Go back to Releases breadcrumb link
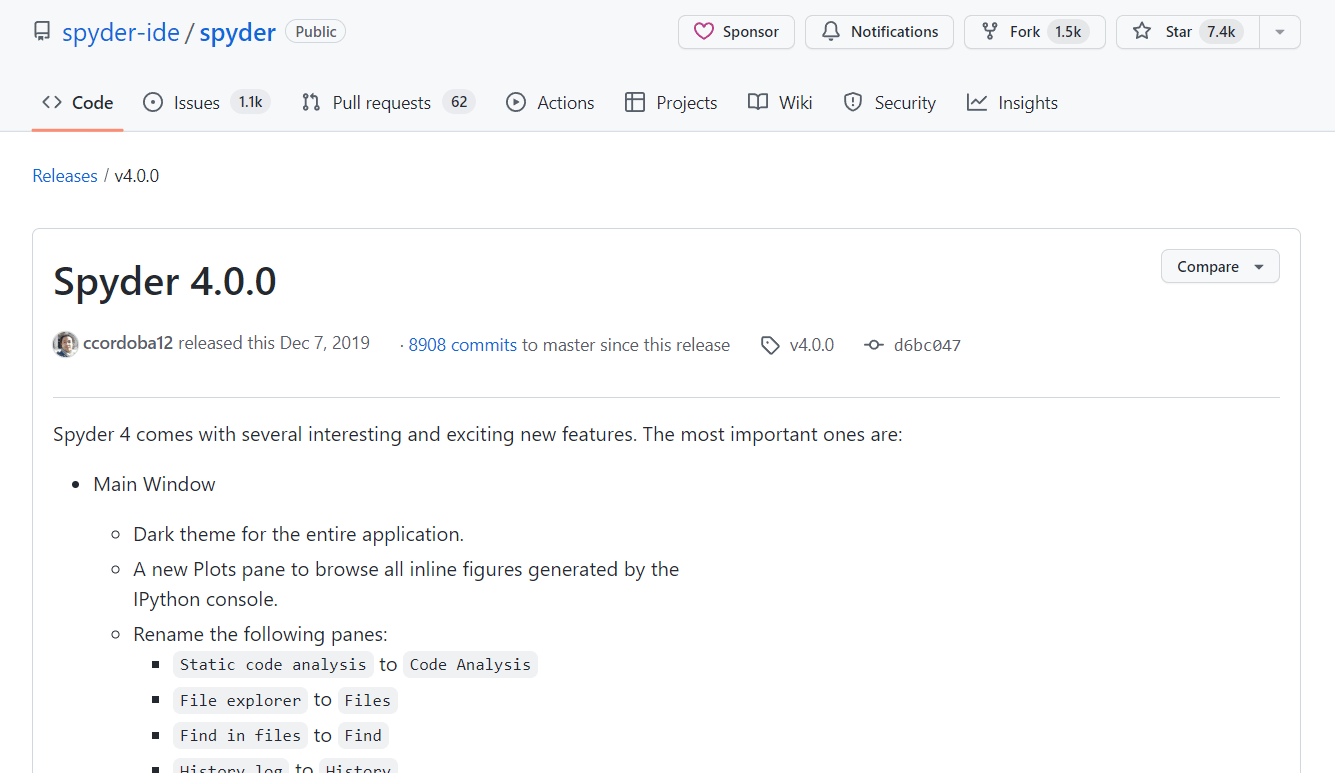Screen dimensions: 1335x773 point(65,176)
